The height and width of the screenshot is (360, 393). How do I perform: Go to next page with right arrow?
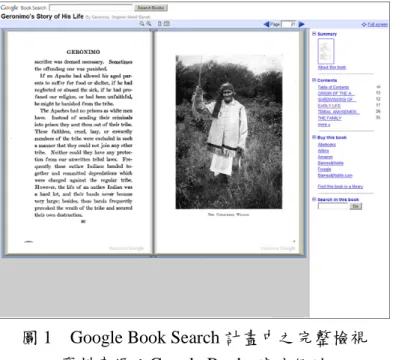click(x=302, y=24)
